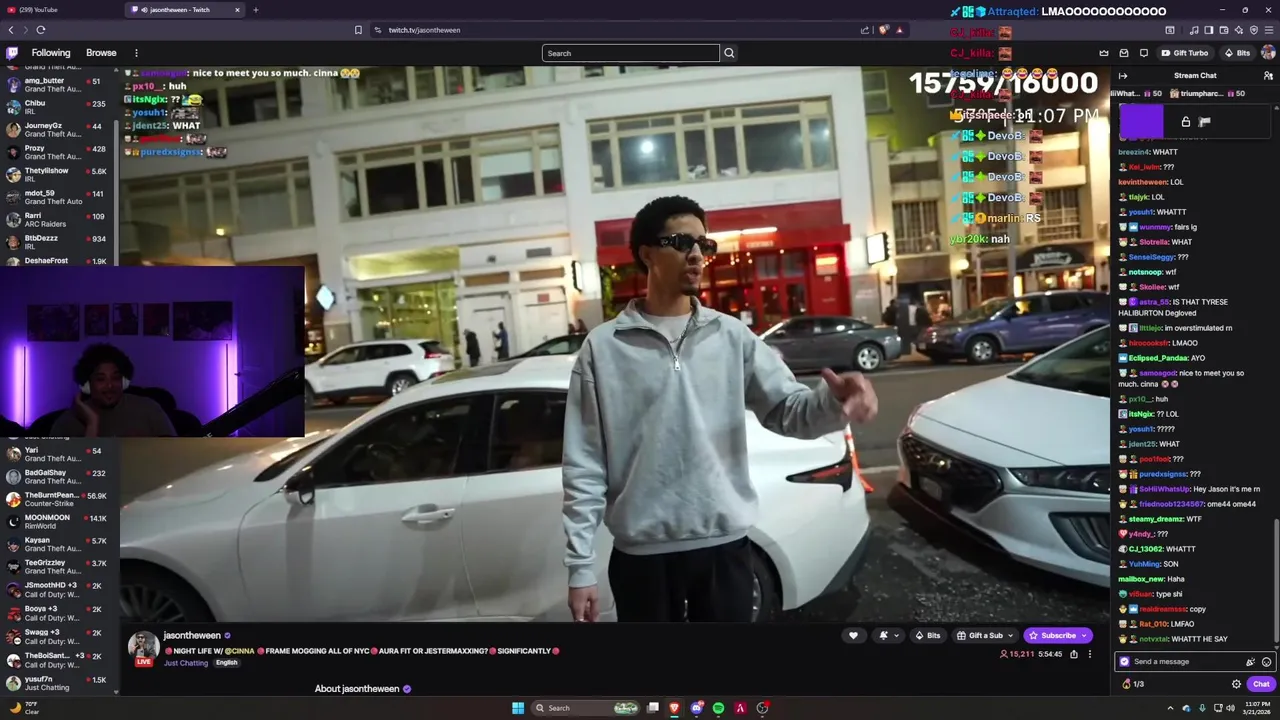This screenshot has width=1280, height=720.
Task: Click the Gift Turbo button
Action: click(1185, 53)
